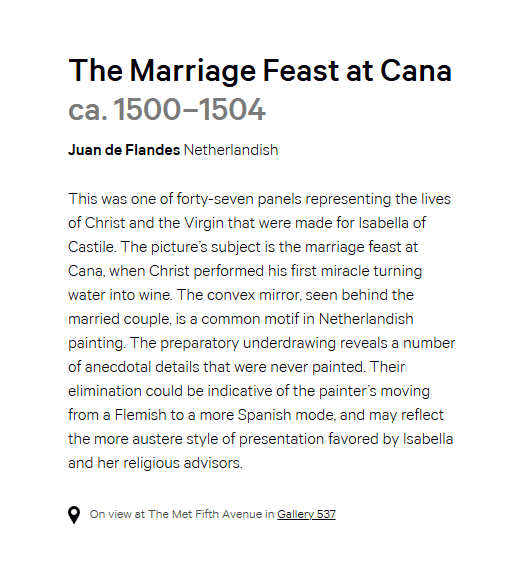The width and height of the screenshot is (526, 576).
Task: Click the word Netherlandish beside the artist name
Action: [231, 150]
